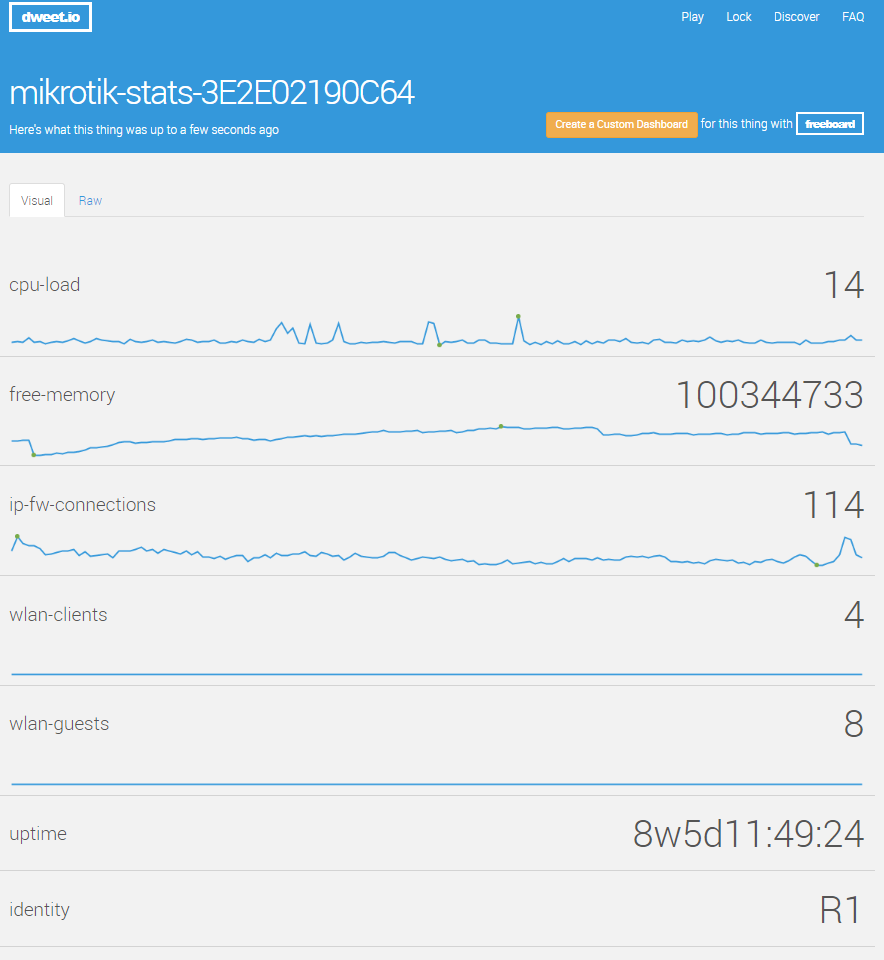The width and height of the screenshot is (884, 960).
Task: Click the identity value R1
Action: pos(841,910)
